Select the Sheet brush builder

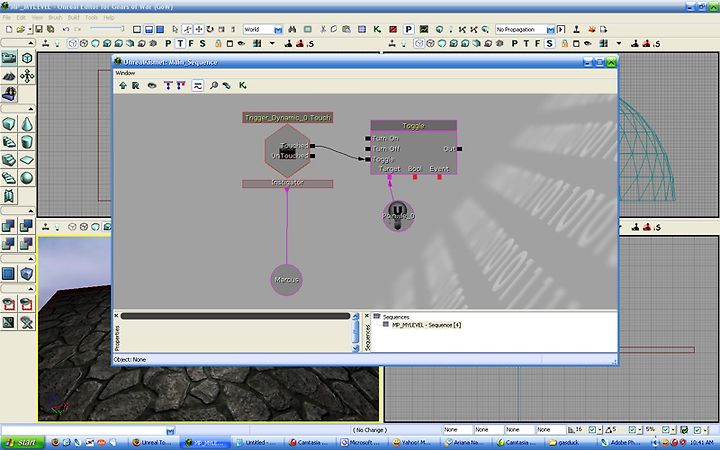(x=27, y=160)
